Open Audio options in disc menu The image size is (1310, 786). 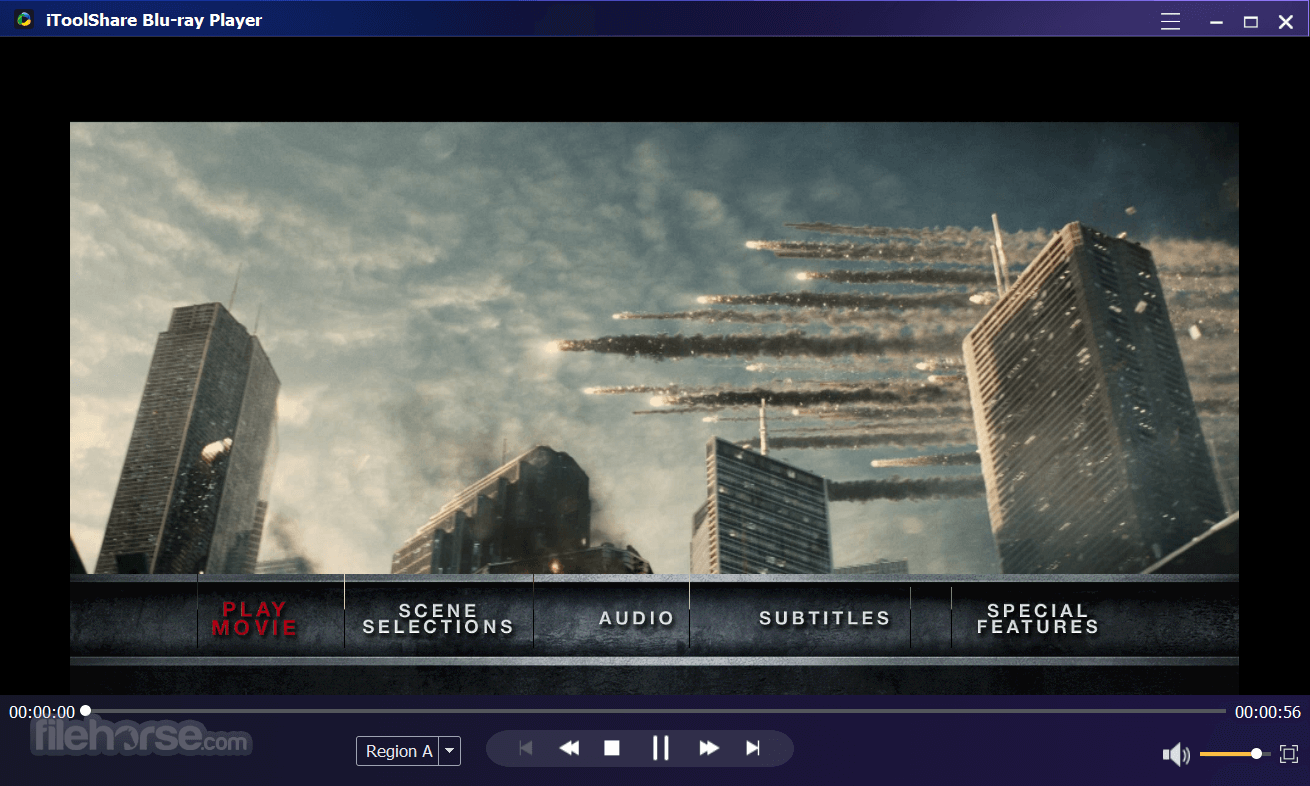coord(637,618)
